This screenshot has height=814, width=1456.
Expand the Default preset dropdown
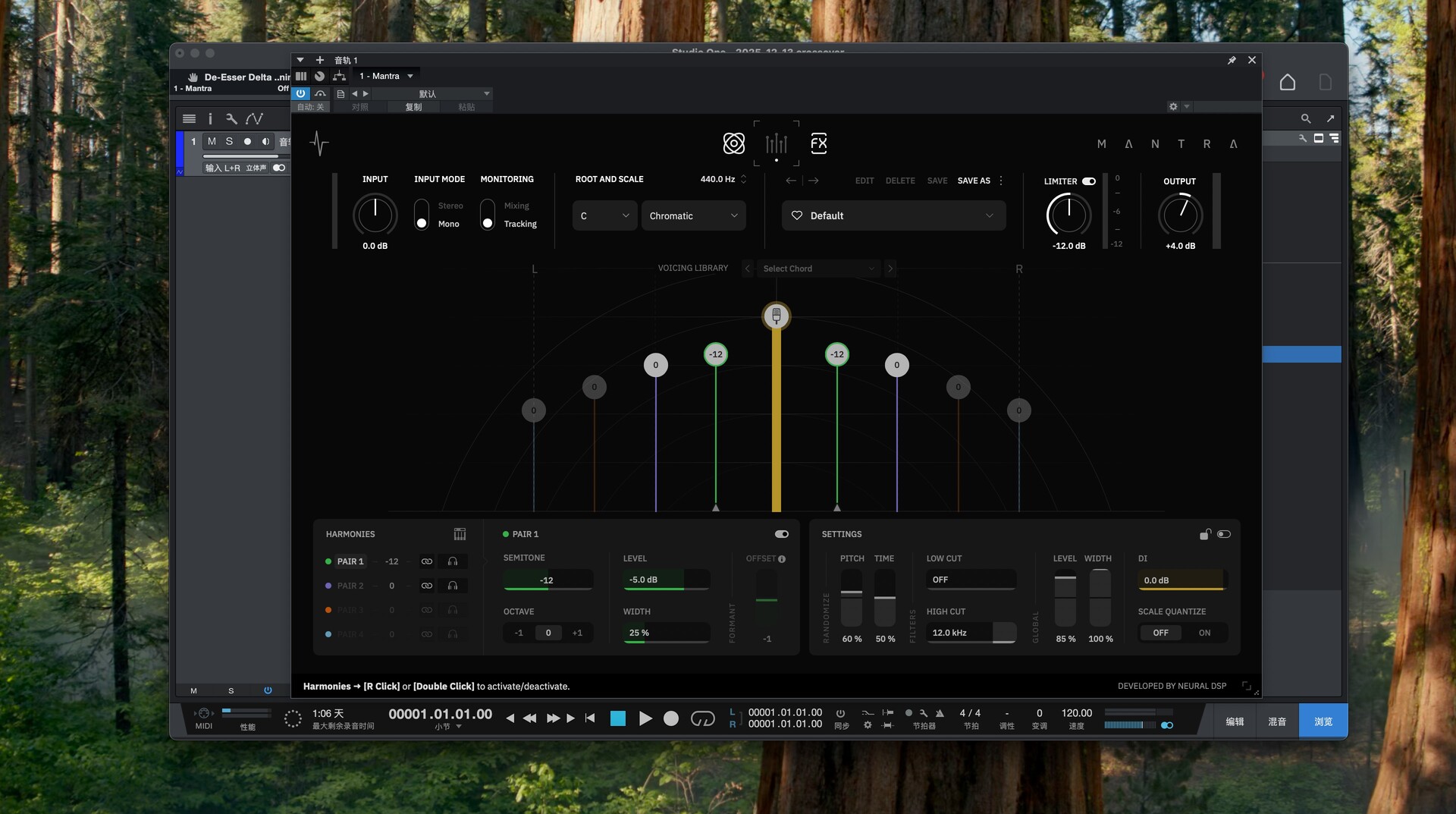pyautogui.click(x=893, y=216)
